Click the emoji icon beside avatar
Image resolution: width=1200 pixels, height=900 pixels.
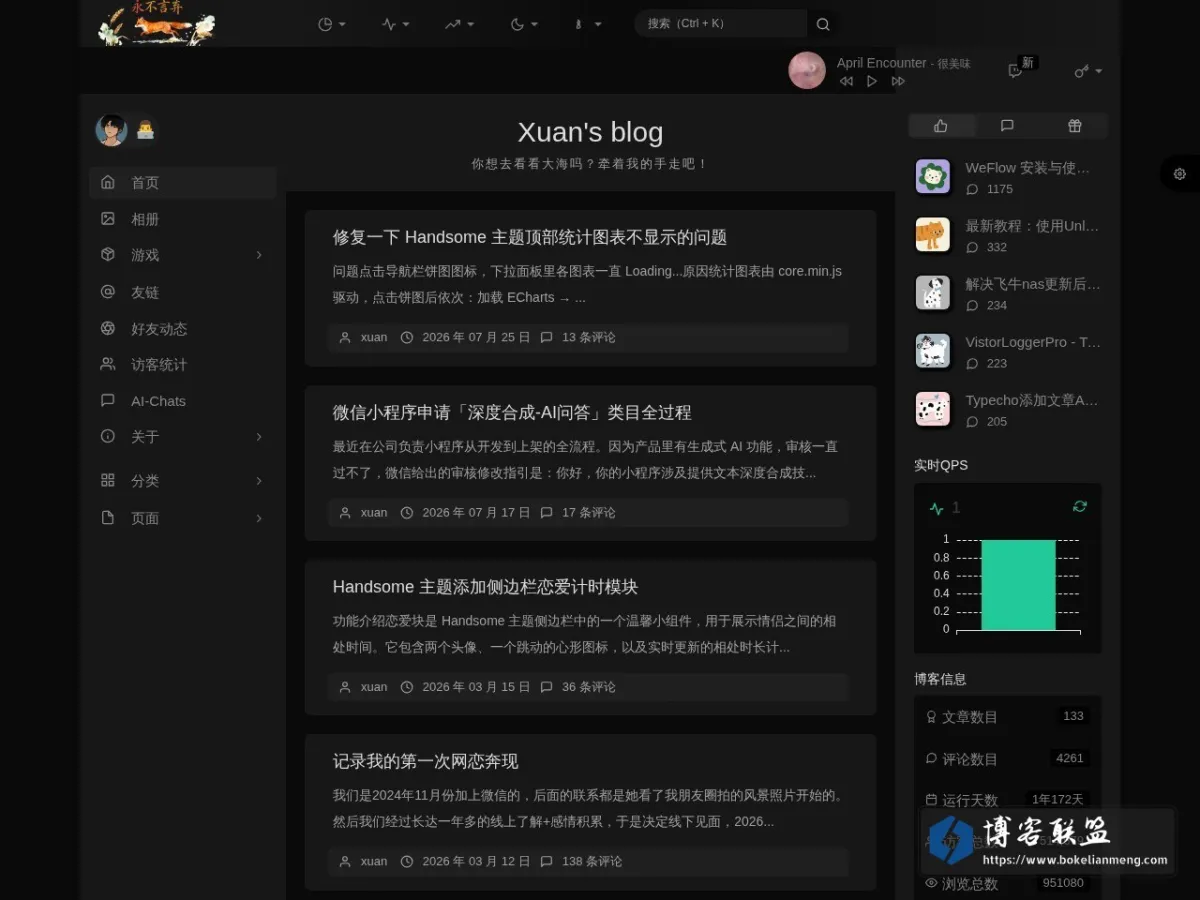[x=145, y=130]
